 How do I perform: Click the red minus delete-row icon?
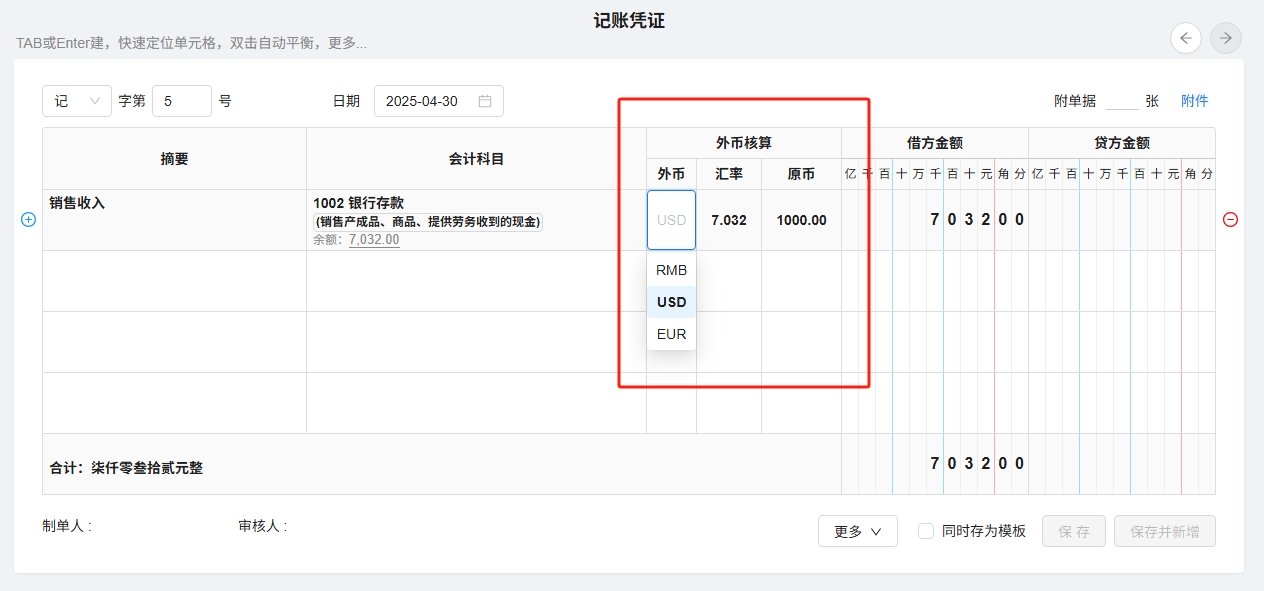(1230, 220)
